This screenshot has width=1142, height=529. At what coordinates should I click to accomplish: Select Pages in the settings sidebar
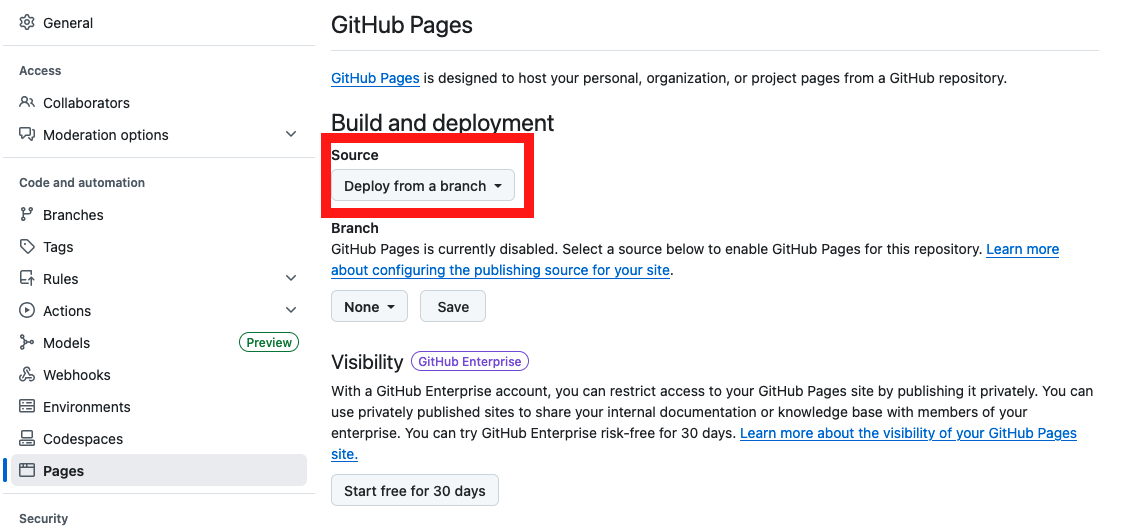64,471
